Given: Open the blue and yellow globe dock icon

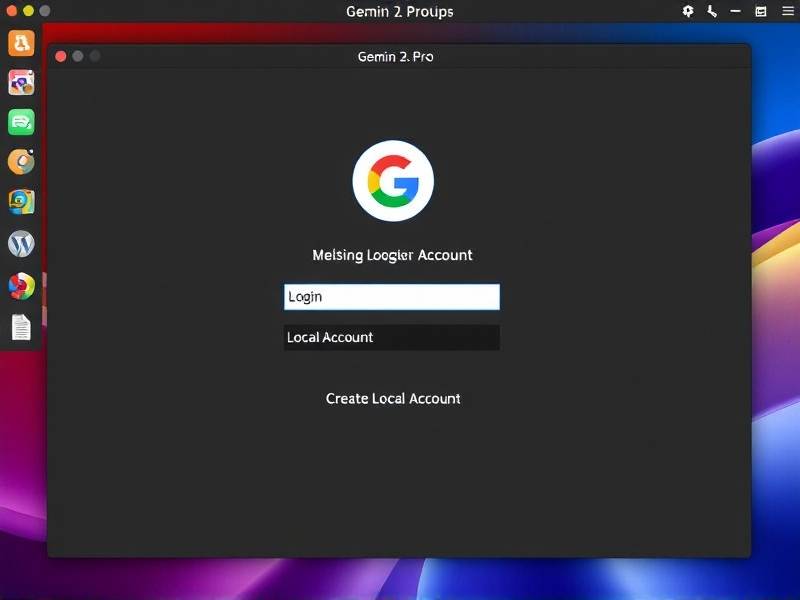Looking at the screenshot, I should [x=21, y=202].
